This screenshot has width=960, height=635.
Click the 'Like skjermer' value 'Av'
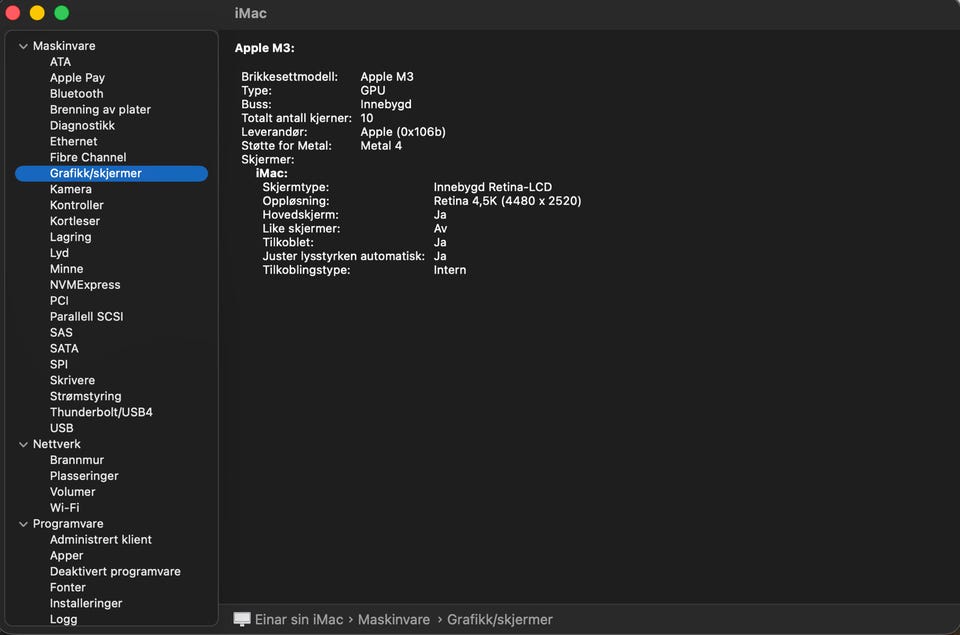440,228
